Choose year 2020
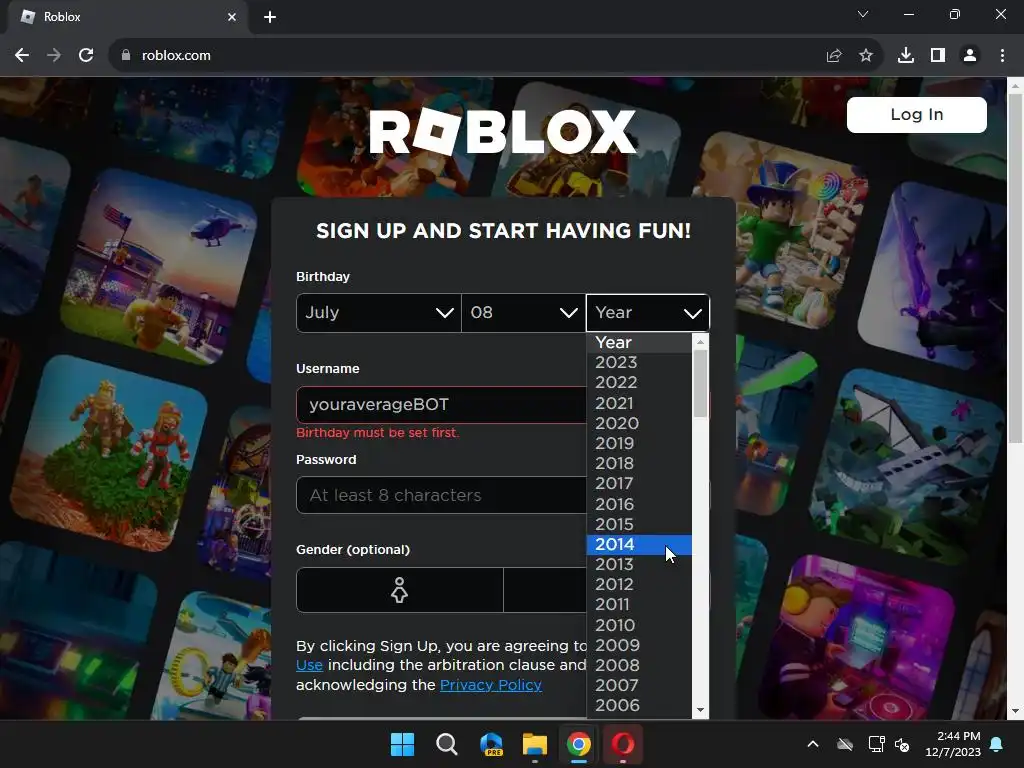 click(639, 423)
